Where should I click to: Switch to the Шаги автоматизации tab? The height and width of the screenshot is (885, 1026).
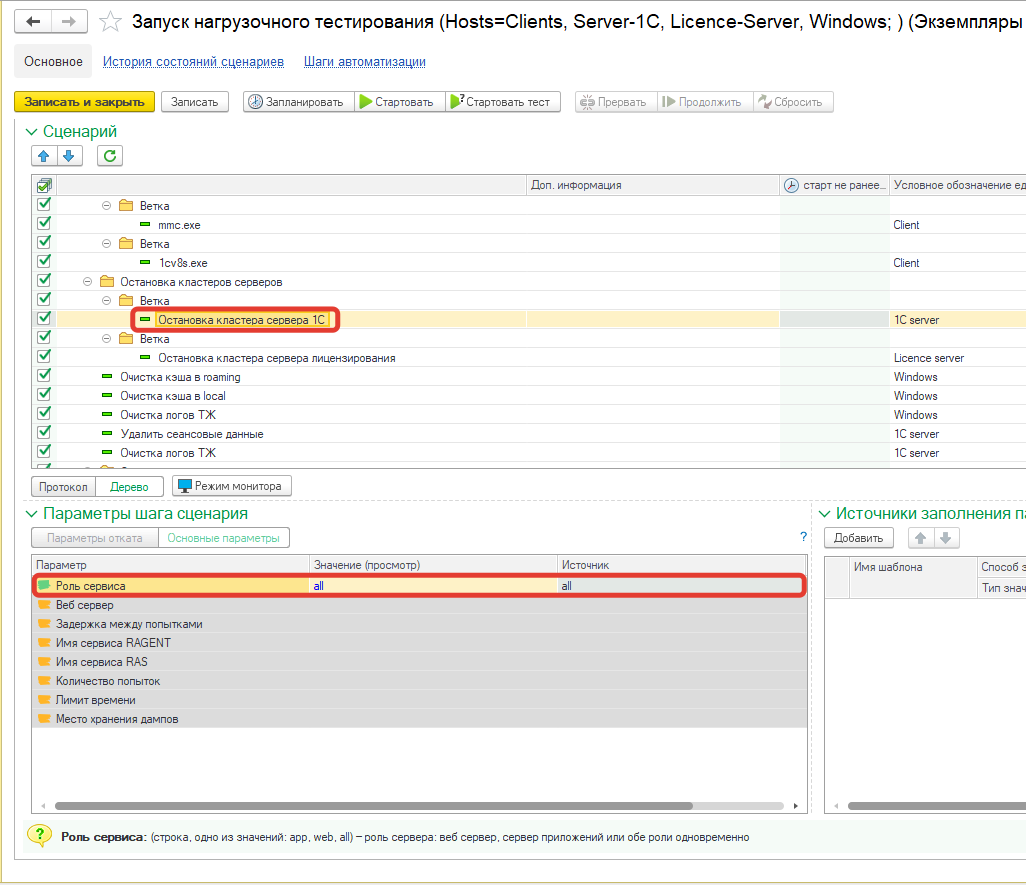(x=364, y=62)
